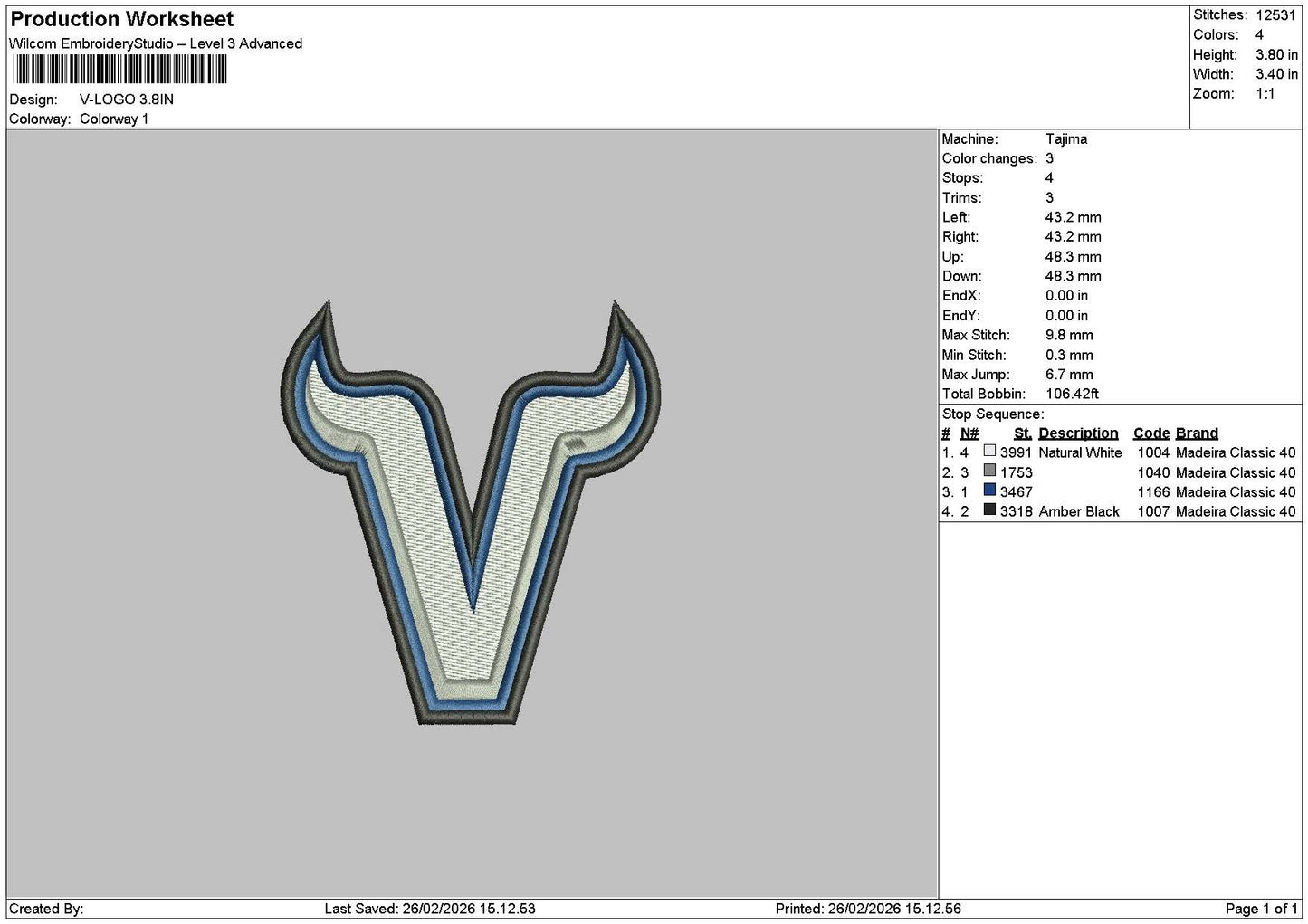Click 'Printed: 26/02/2026 15.12.56' footer
The width and height of the screenshot is (1308, 924).
[x=868, y=910]
